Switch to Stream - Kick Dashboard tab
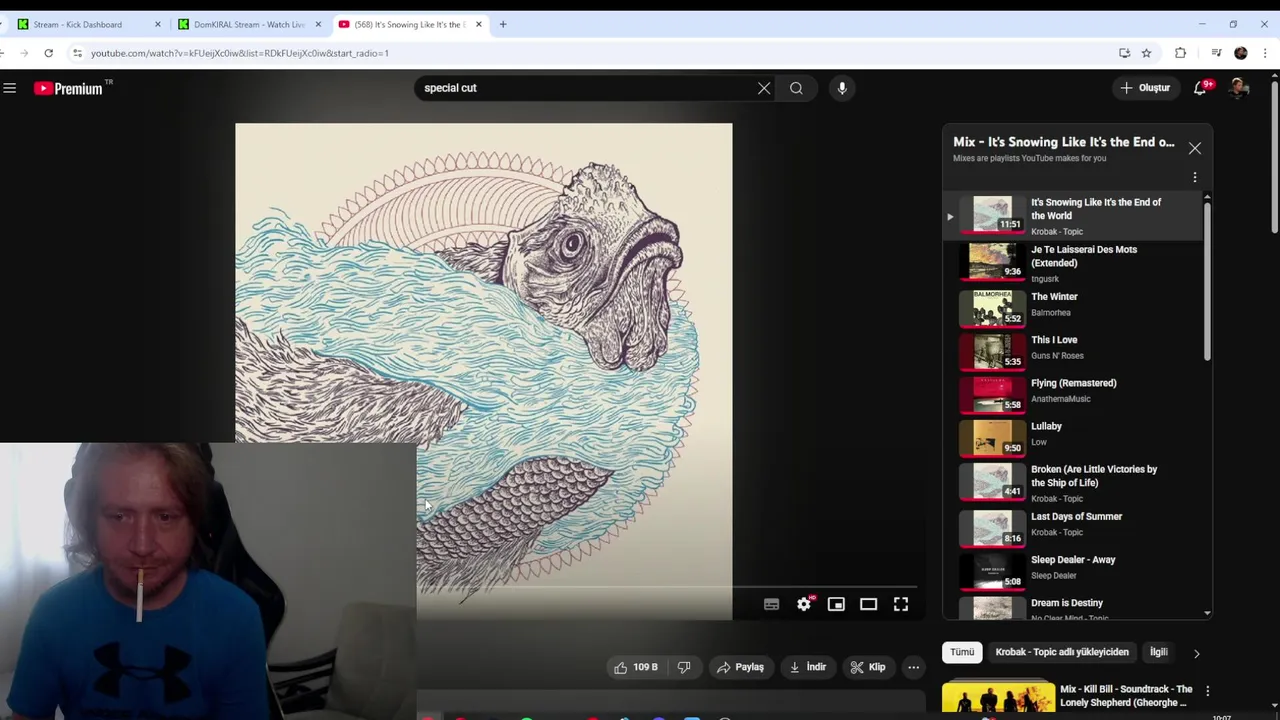 coord(88,24)
